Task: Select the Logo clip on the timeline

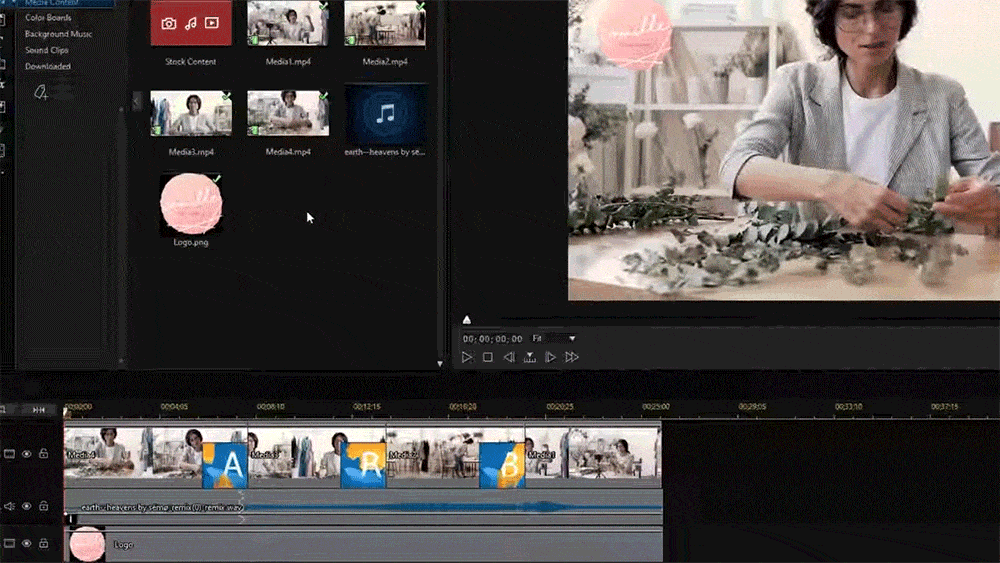Action: (363, 545)
